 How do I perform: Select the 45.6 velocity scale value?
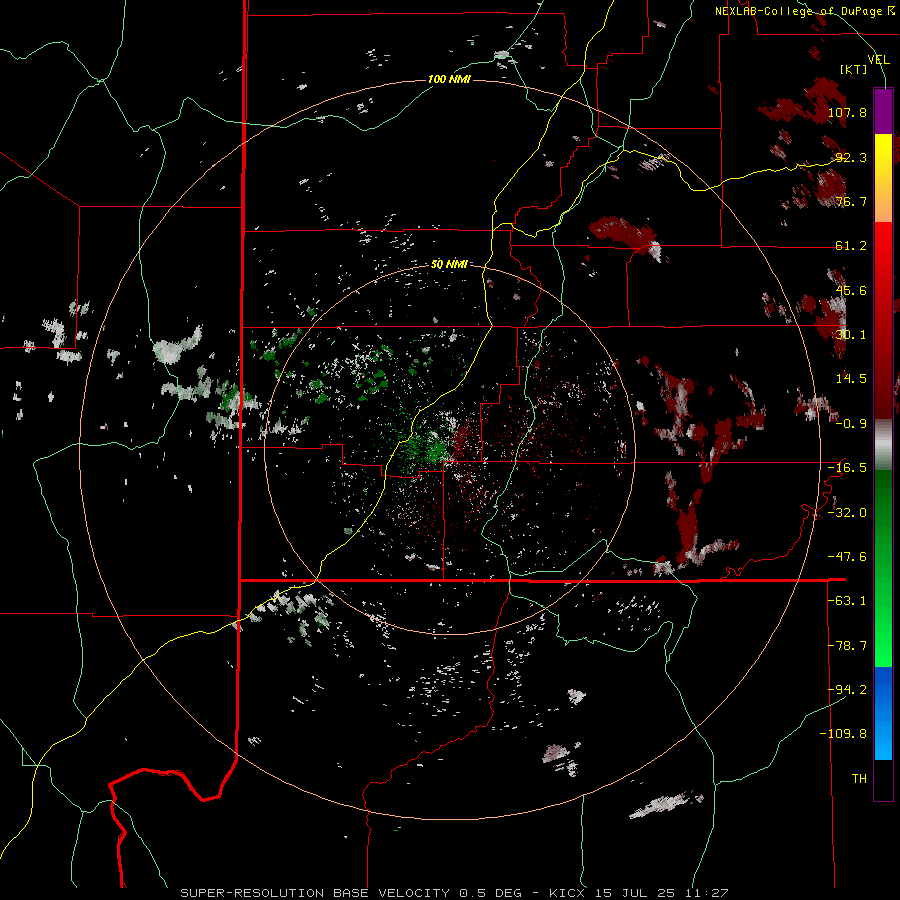[x=851, y=290]
